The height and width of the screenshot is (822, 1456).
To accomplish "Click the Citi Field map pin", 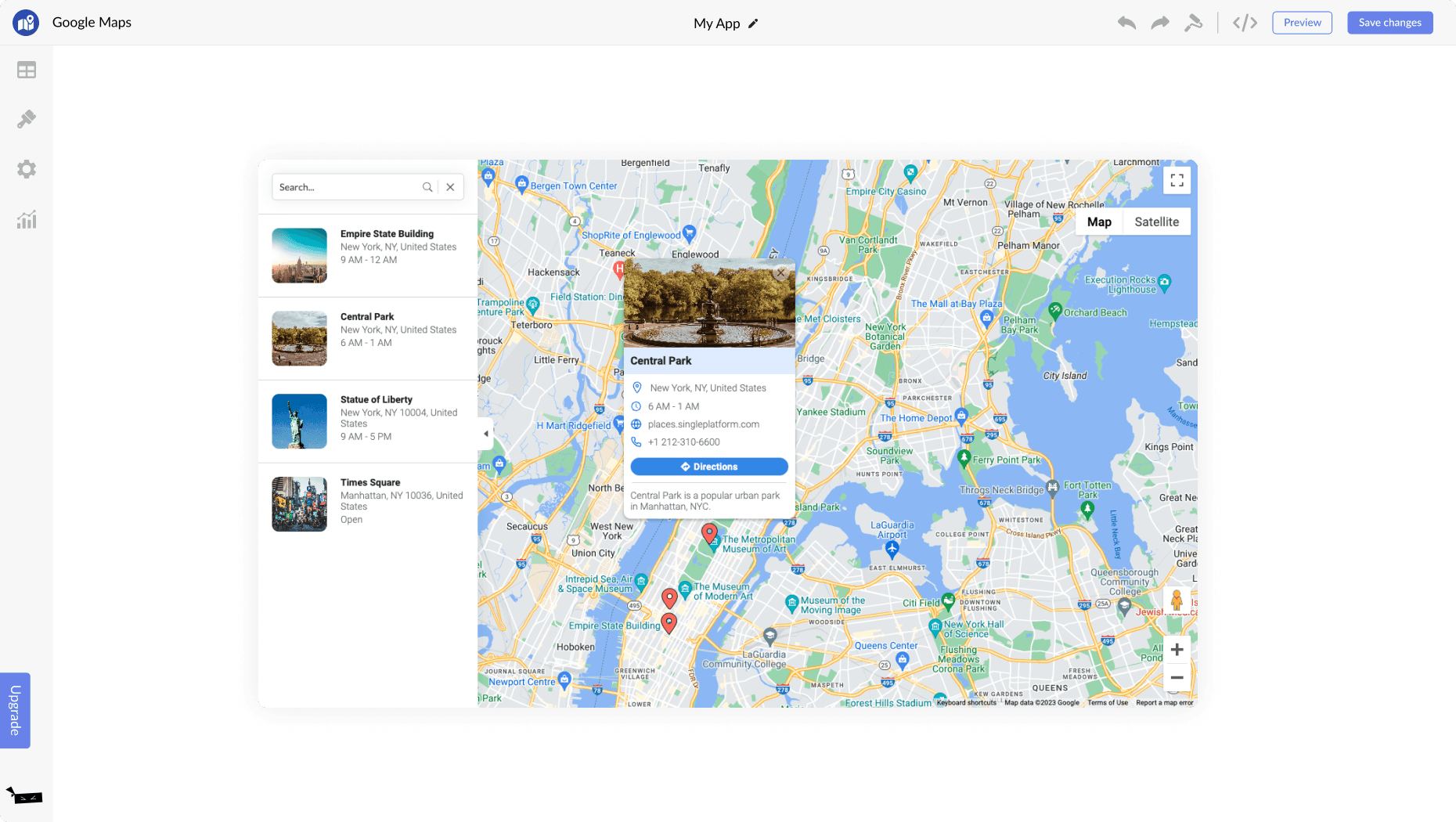I will pos(949,601).
